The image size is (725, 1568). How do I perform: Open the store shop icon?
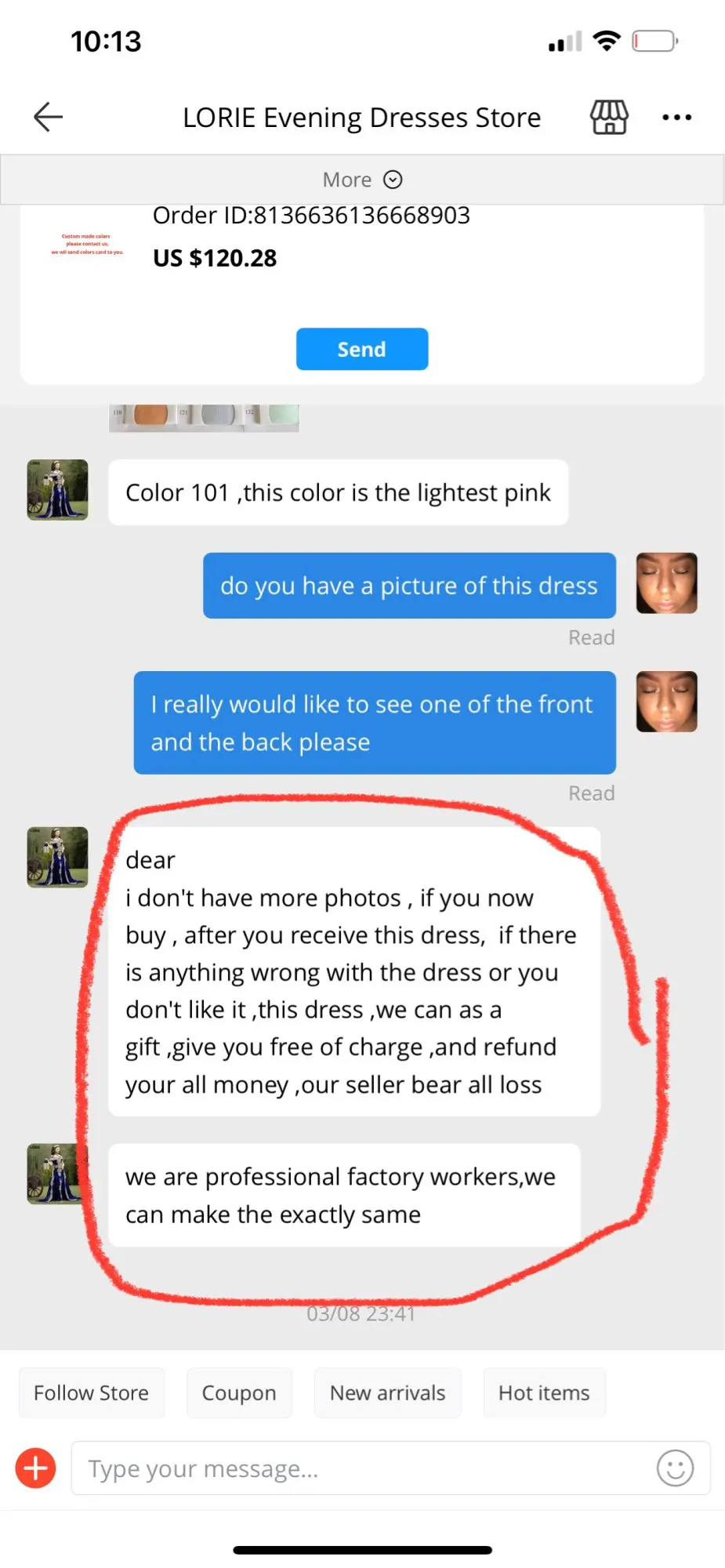click(x=609, y=118)
